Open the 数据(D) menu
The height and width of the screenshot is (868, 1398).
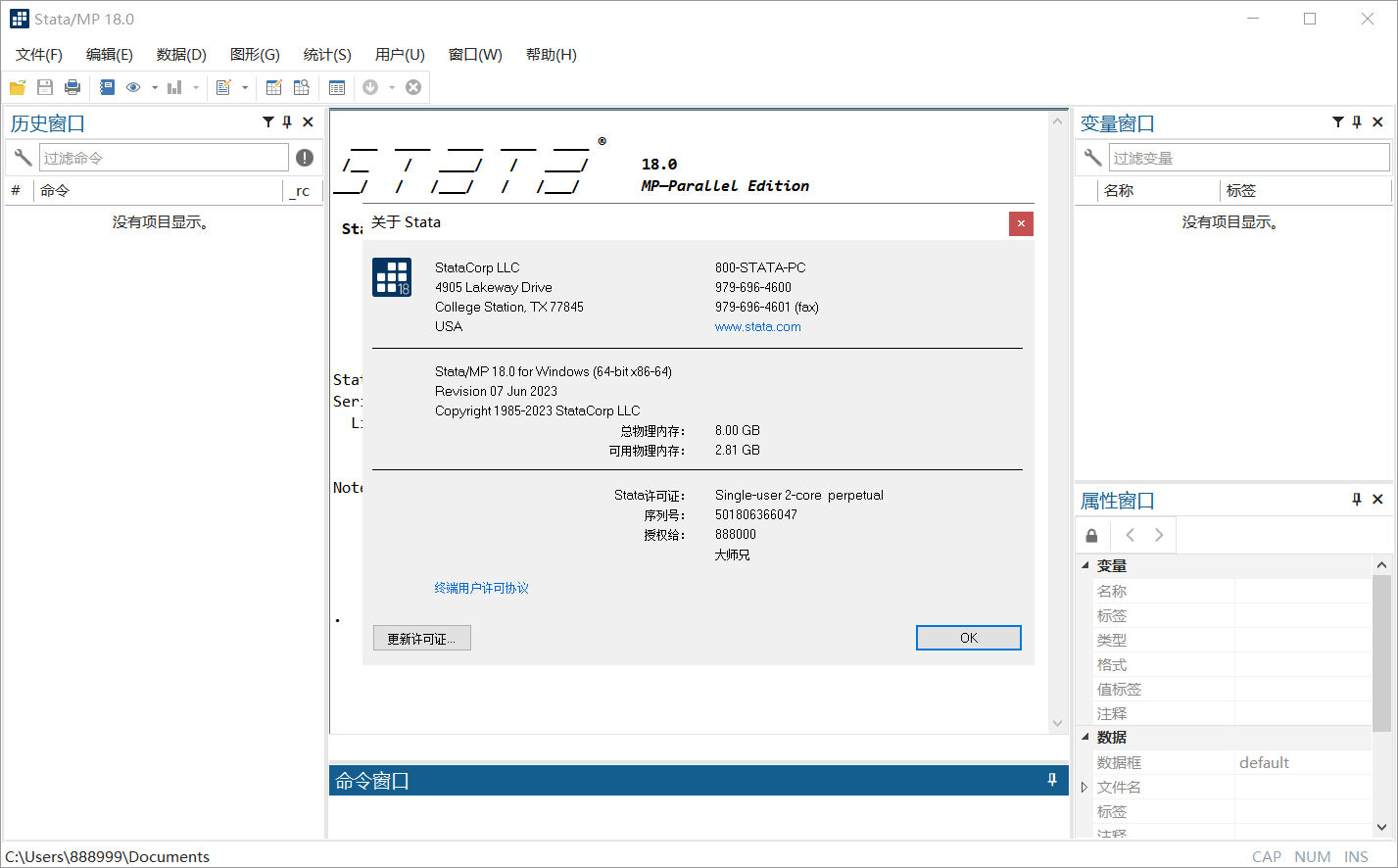click(x=181, y=55)
